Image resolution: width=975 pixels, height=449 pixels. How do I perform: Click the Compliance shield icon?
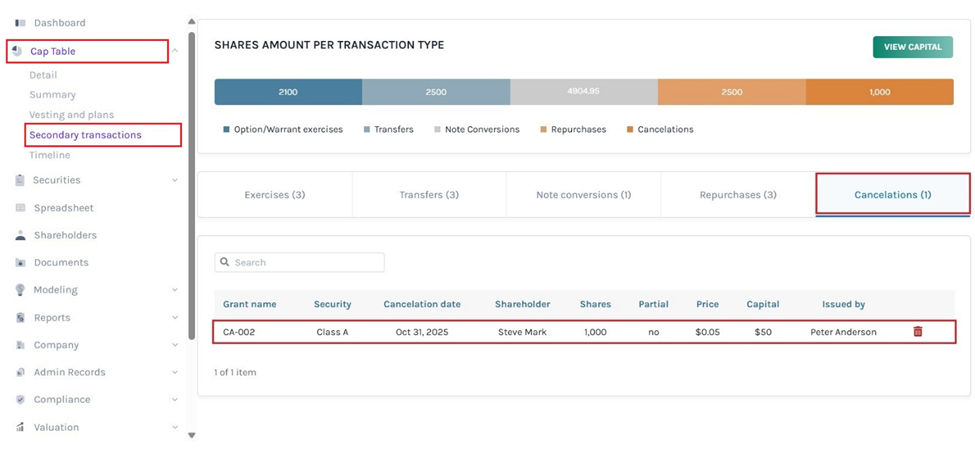click(20, 400)
